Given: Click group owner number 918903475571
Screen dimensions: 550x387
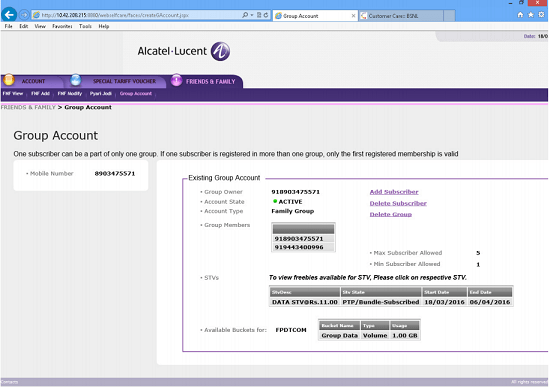Looking at the screenshot, I should click(x=296, y=192).
